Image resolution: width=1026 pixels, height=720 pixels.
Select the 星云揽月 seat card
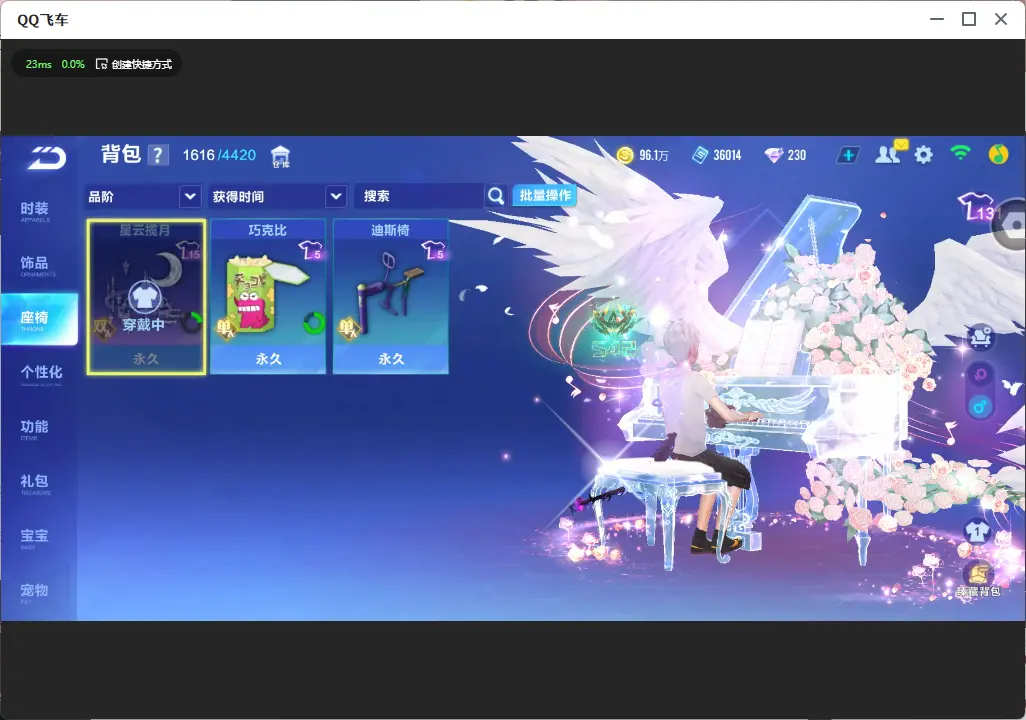146,297
